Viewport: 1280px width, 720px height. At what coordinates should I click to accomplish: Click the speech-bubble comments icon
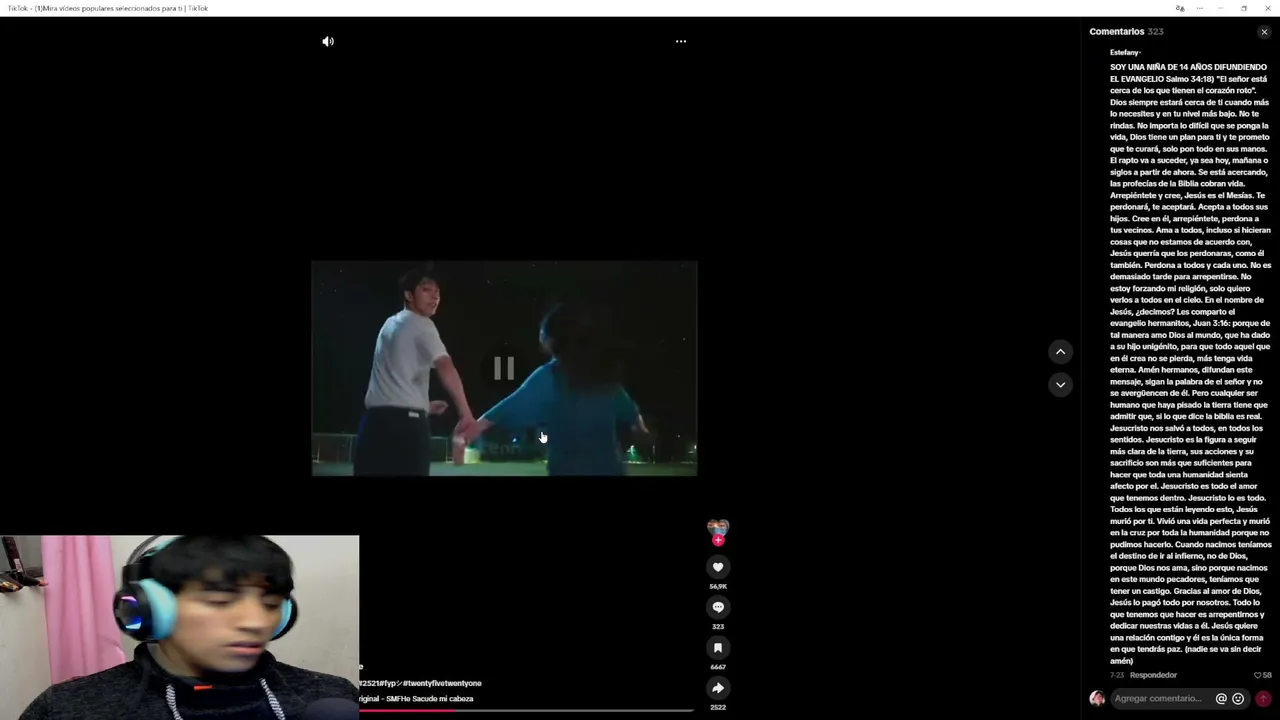tap(718, 607)
